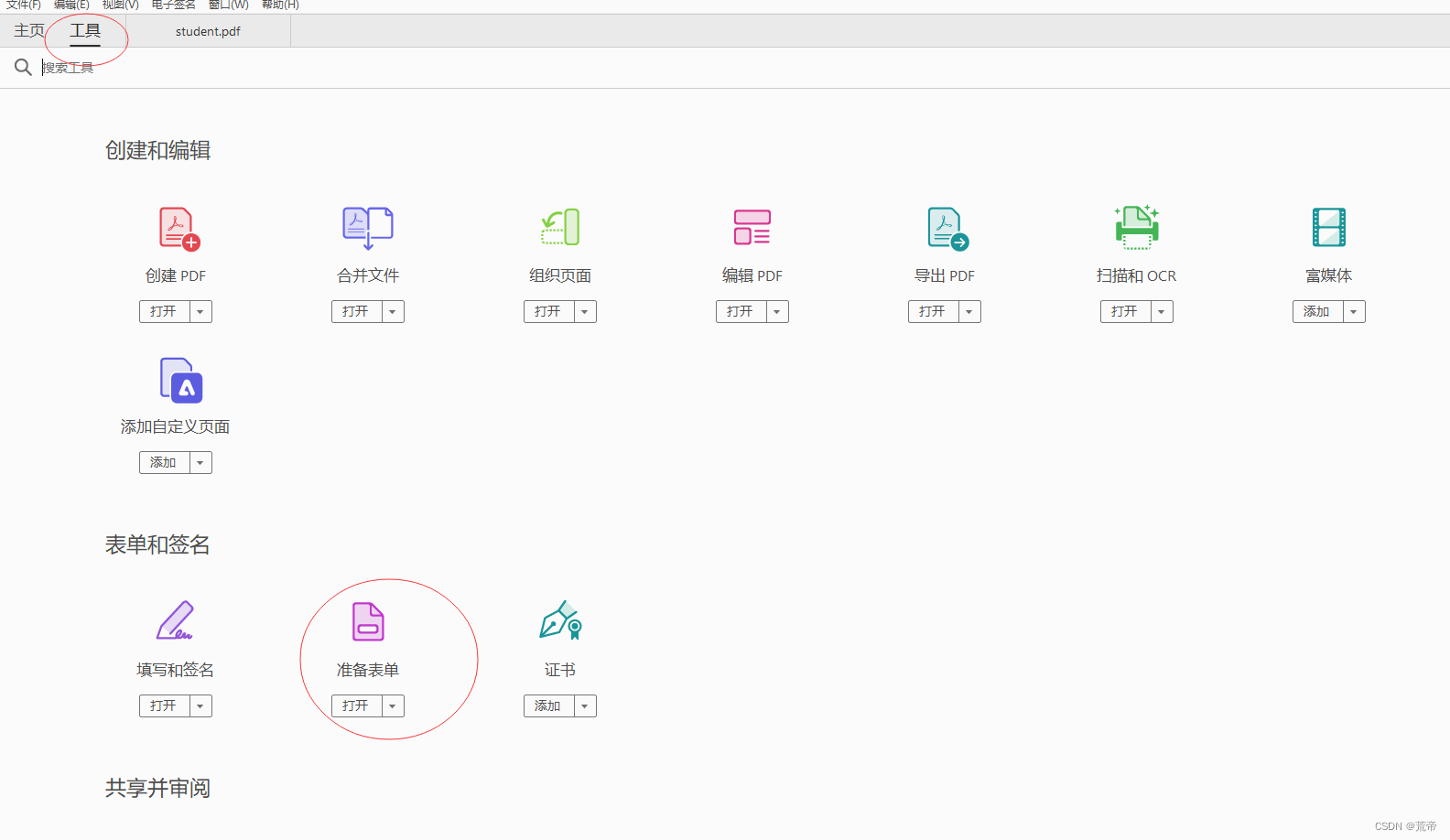Click the 准备表单 form icon
Screen dimensions: 1450x840
coord(368,621)
